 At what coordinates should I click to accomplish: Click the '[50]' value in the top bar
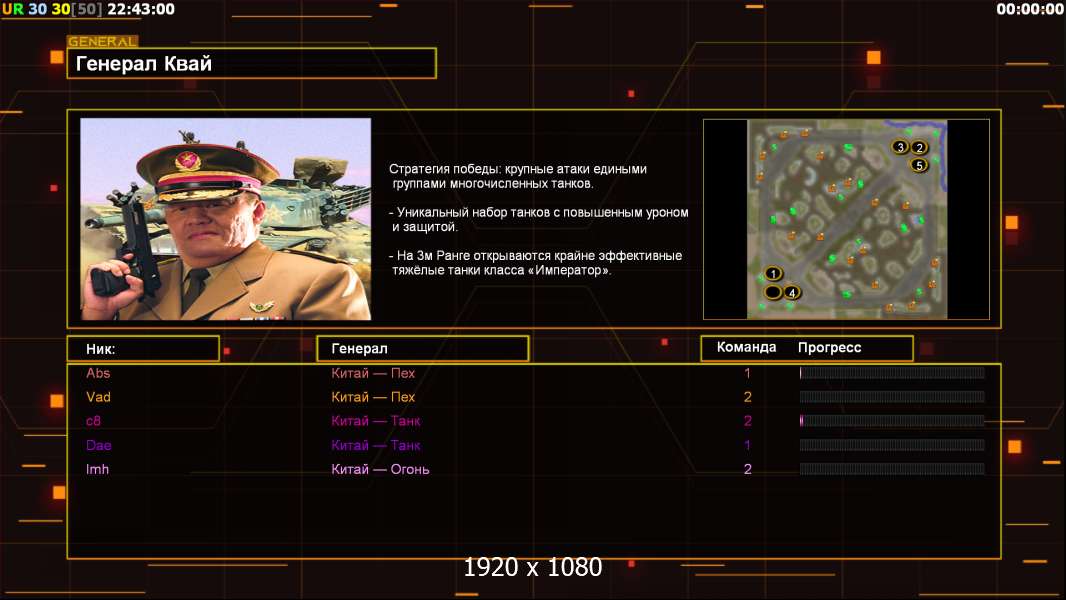click(86, 9)
